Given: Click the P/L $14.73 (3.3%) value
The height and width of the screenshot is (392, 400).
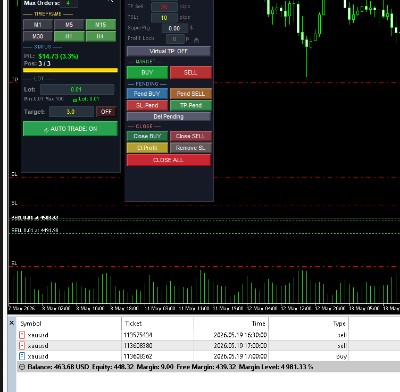Looking at the screenshot, I should [x=58, y=56].
